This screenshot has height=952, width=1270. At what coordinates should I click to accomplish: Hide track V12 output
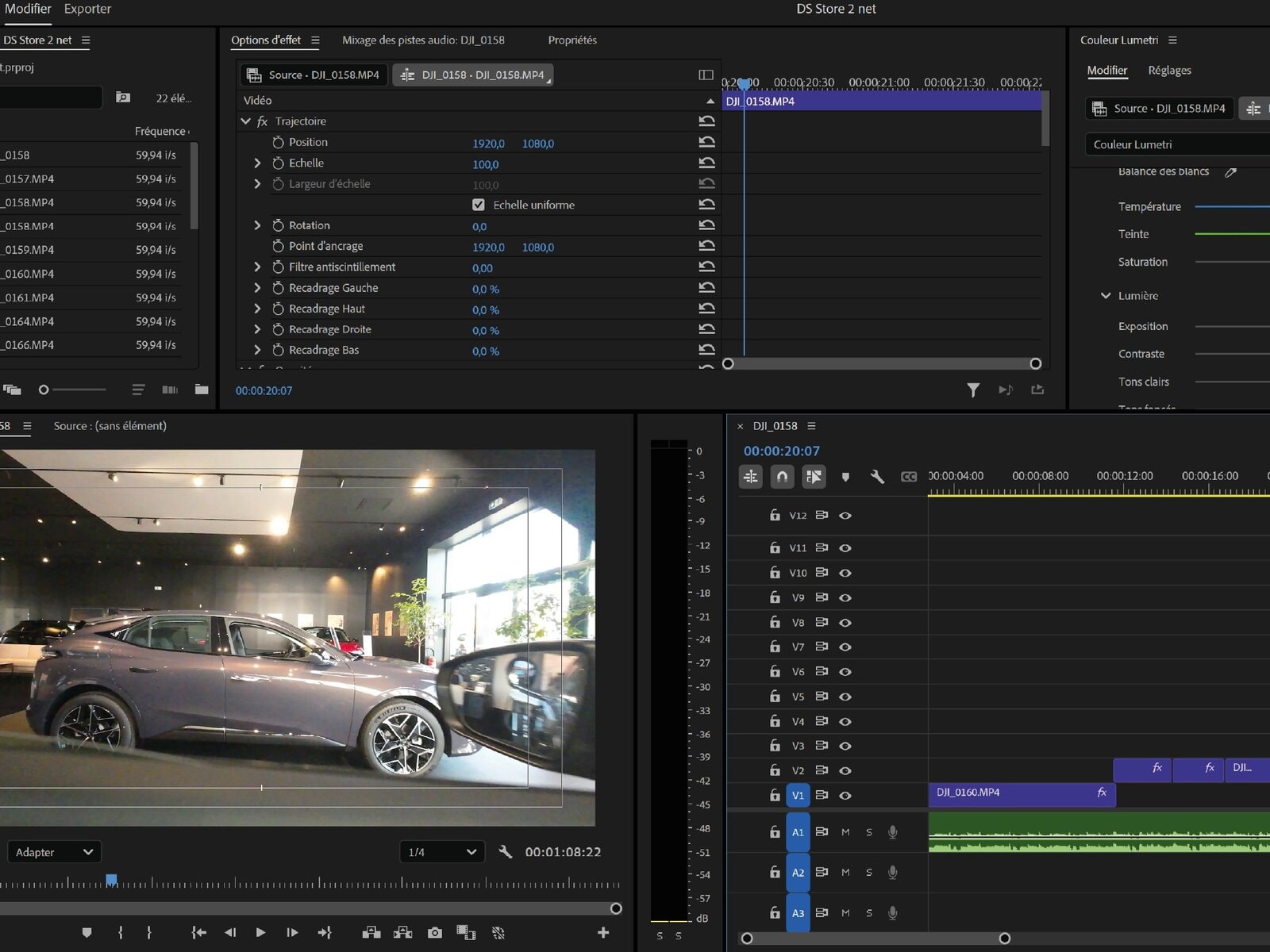click(845, 516)
